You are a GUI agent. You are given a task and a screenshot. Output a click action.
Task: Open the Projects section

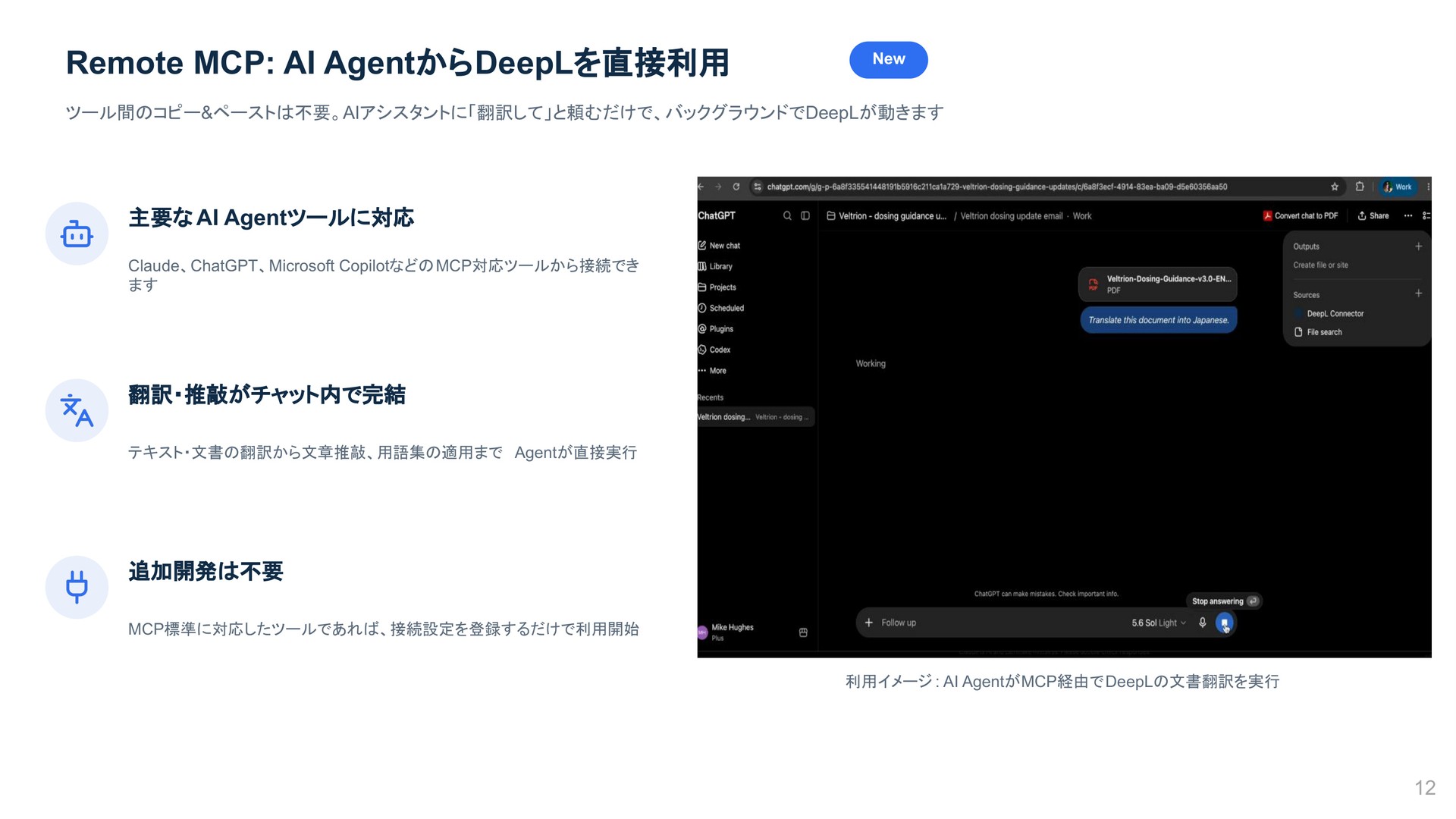pyautogui.click(x=717, y=287)
